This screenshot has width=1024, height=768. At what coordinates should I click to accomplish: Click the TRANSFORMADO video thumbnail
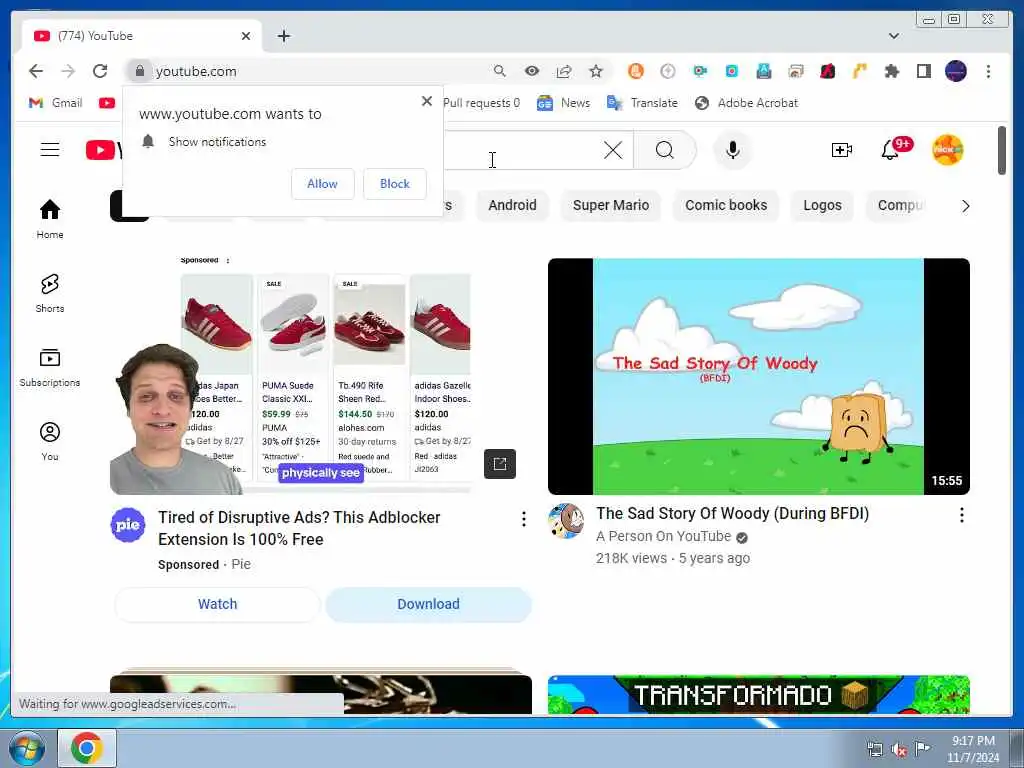tap(758, 695)
